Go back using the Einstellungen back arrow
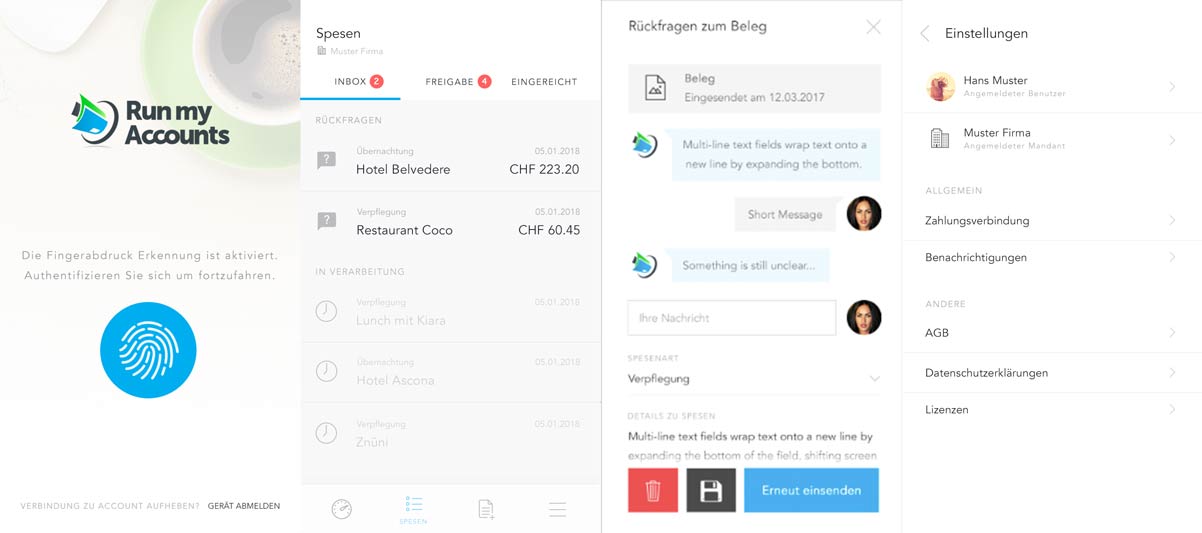The height and width of the screenshot is (533, 1202). [924, 34]
